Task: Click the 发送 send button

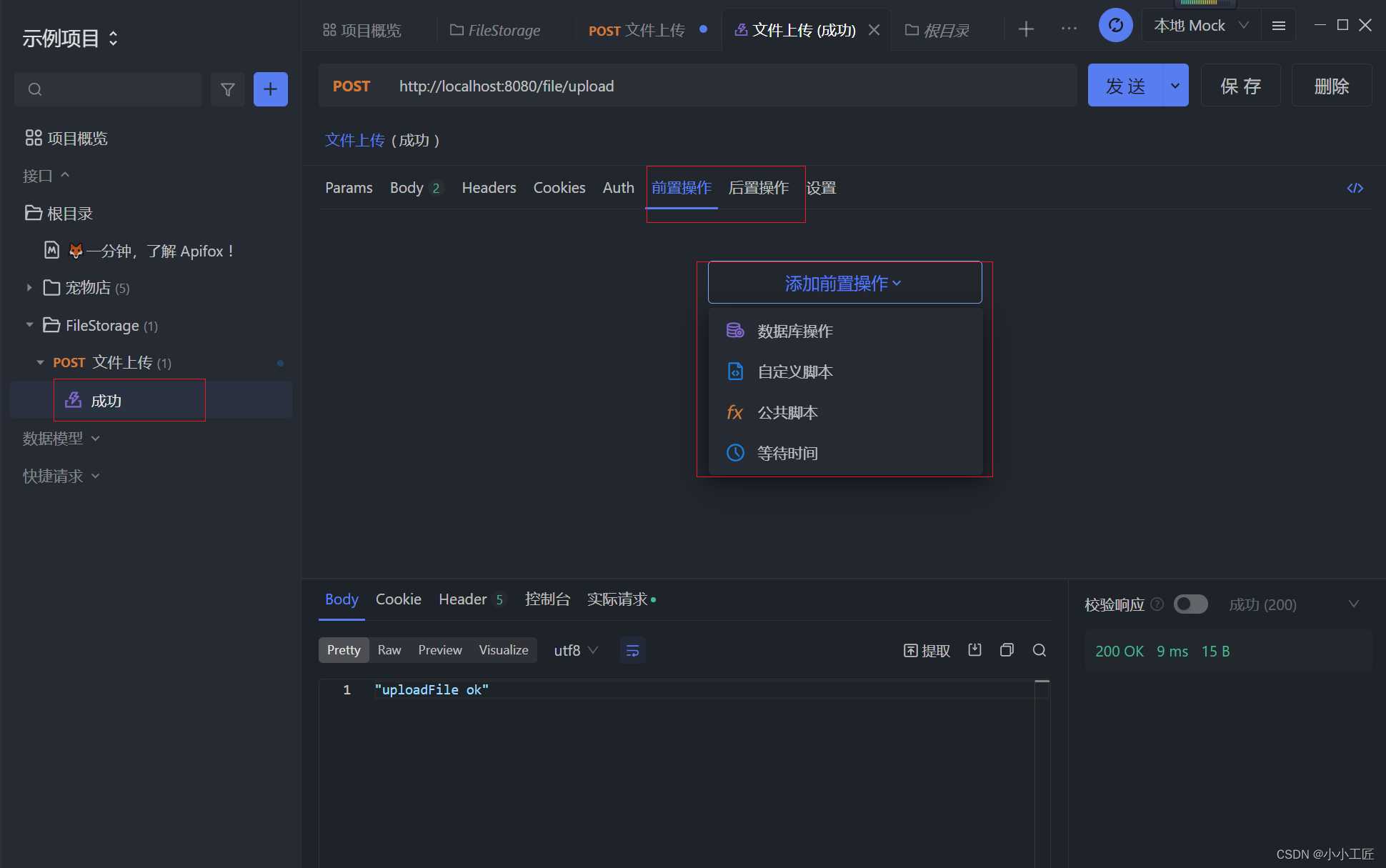Action: [1125, 86]
